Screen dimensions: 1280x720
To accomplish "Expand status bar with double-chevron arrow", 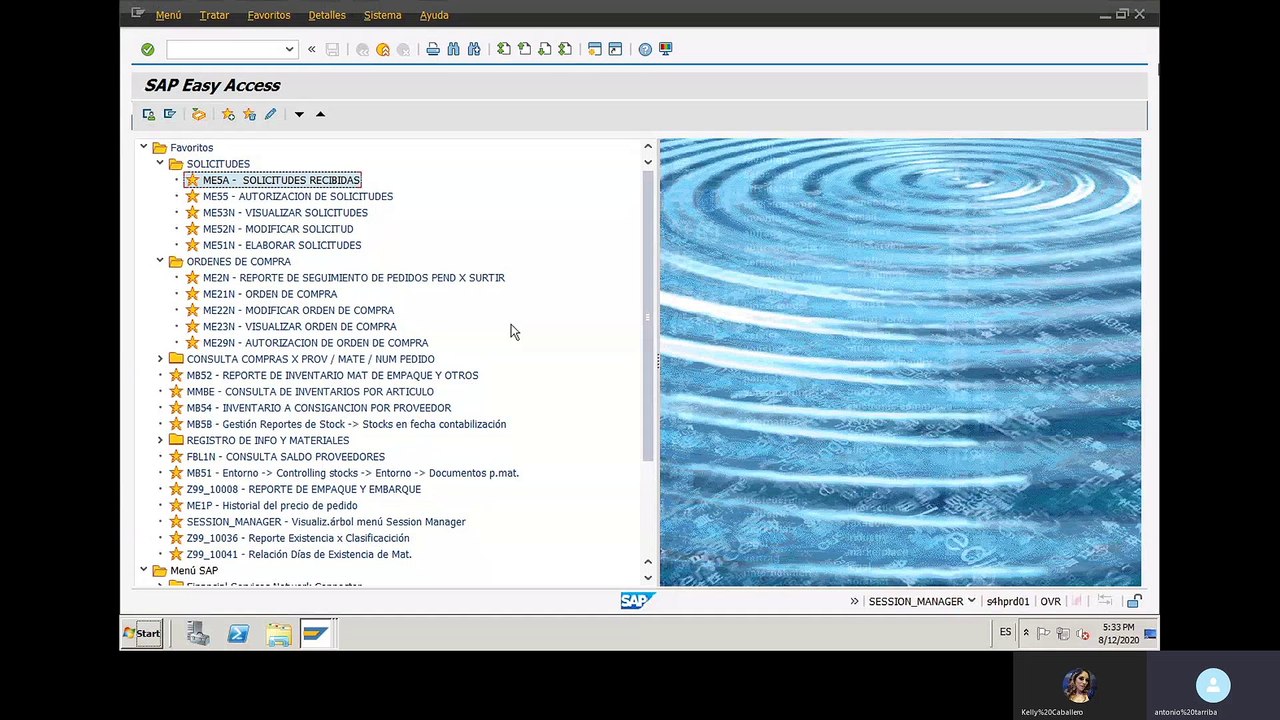I will tap(854, 601).
